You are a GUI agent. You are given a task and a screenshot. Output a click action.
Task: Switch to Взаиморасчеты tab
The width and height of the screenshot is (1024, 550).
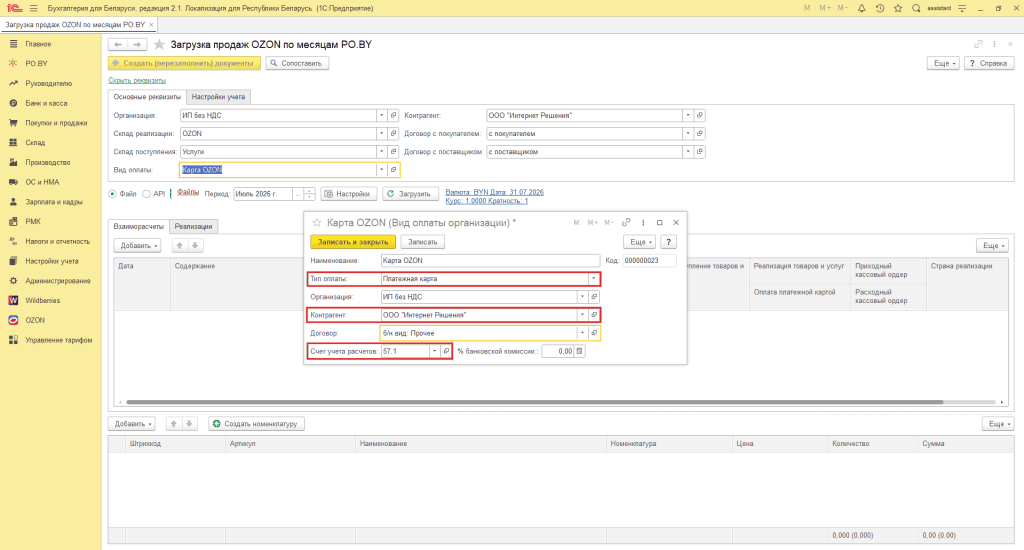(138, 226)
